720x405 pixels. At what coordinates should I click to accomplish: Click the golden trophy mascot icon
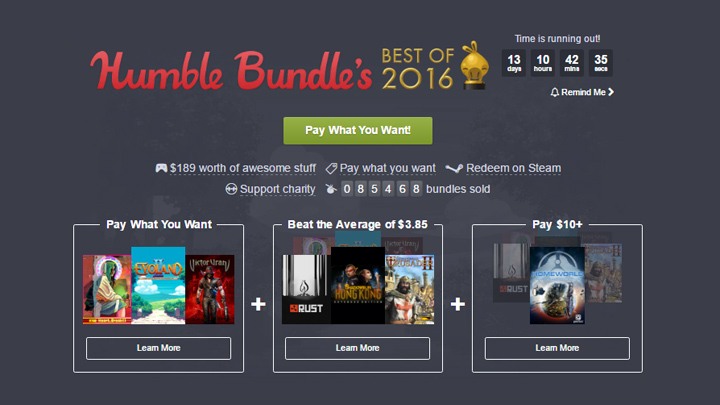[475, 65]
